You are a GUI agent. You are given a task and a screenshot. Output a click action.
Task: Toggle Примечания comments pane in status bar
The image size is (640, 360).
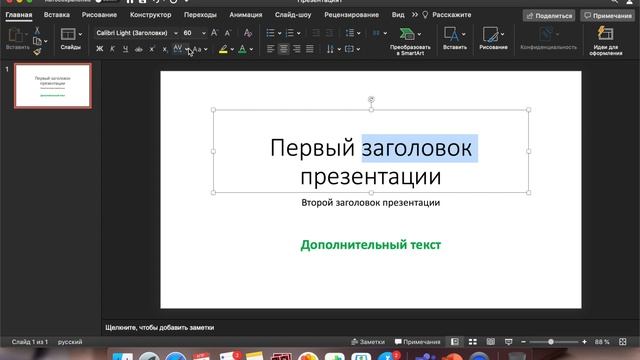[x=418, y=342]
